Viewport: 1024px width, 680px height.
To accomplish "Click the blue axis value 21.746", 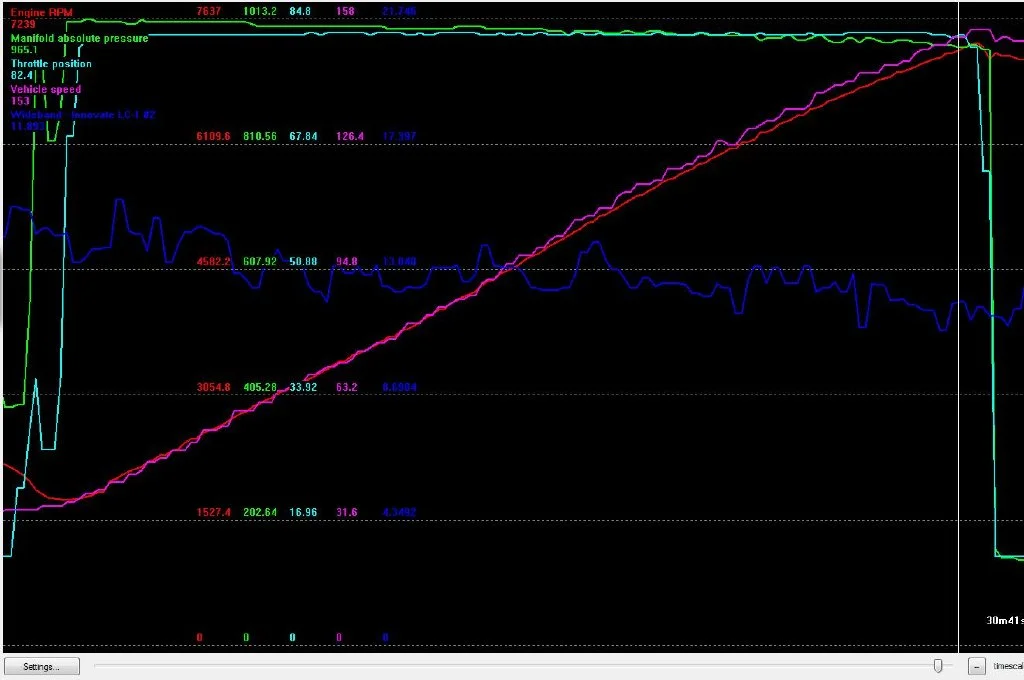I will (x=399, y=11).
